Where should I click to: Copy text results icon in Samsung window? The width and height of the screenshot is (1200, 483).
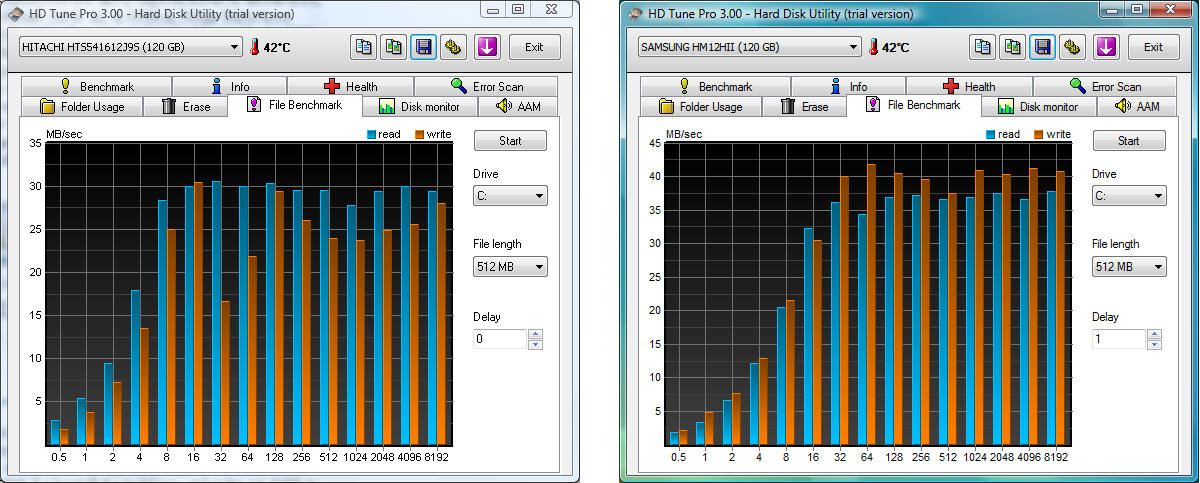click(x=983, y=47)
